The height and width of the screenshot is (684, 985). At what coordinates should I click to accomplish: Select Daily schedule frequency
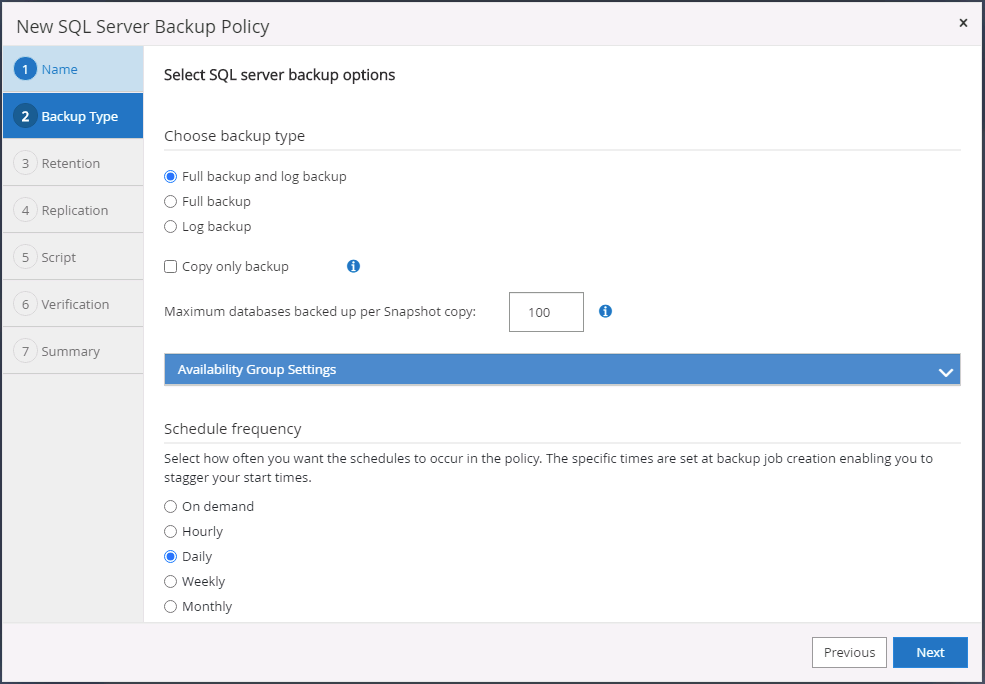pos(171,557)
